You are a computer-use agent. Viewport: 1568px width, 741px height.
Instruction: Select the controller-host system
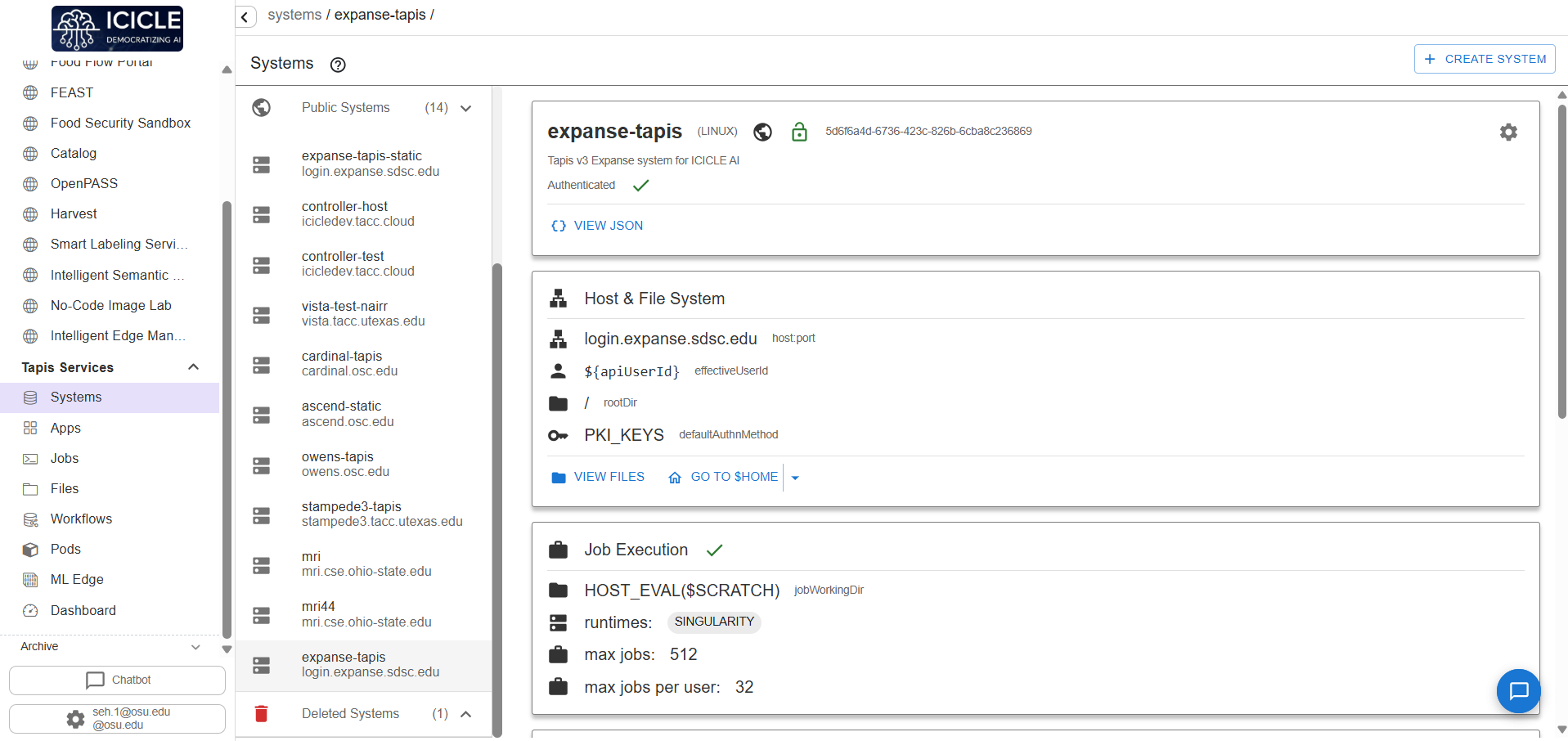pyautogui.click(x=364, y=214)
